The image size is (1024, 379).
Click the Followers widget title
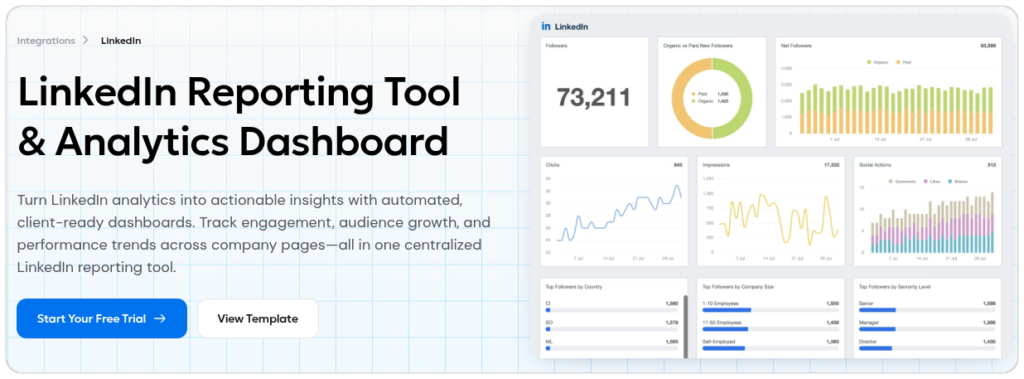point(556,46)
